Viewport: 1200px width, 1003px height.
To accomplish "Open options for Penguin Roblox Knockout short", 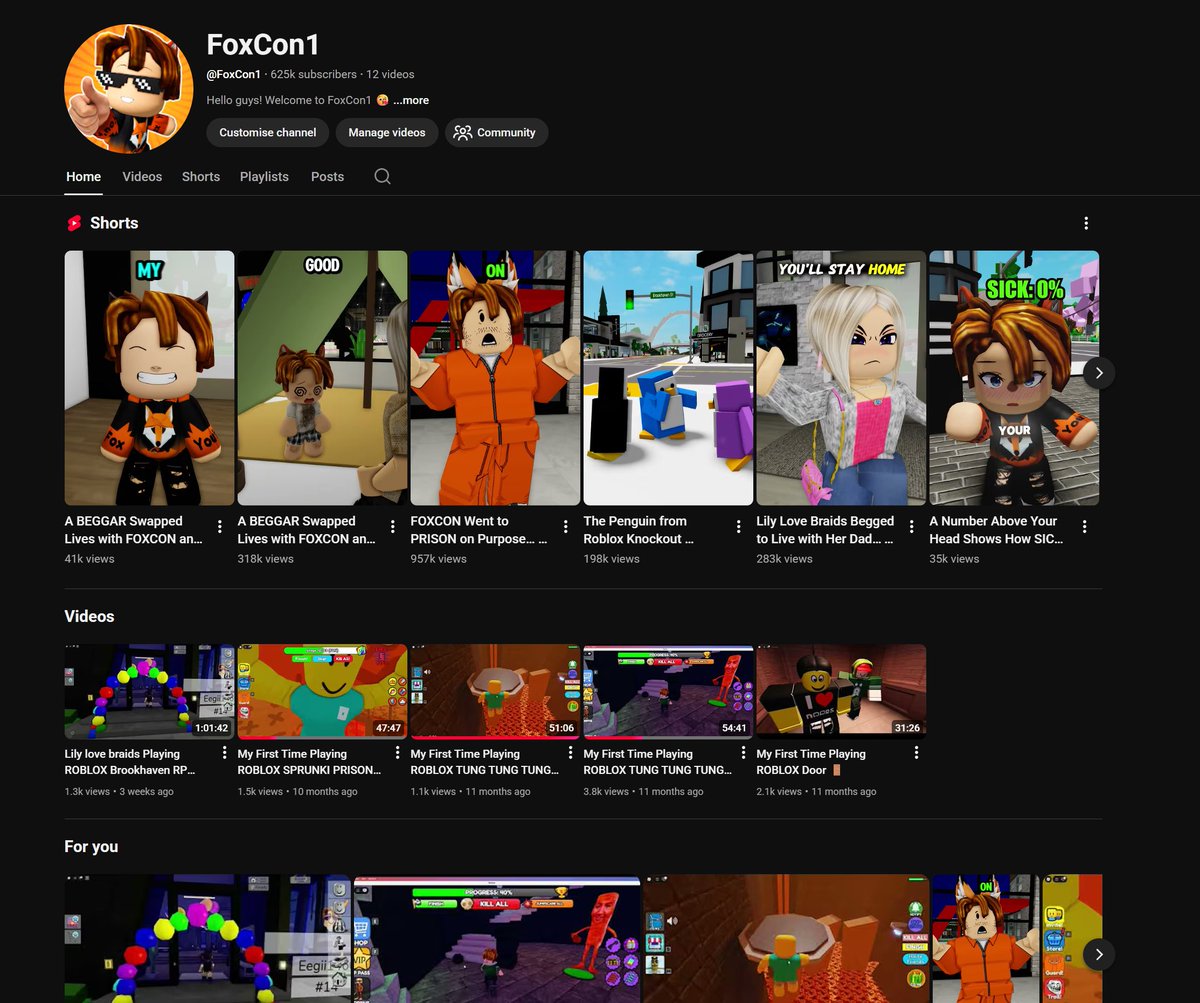I will 739,527.
